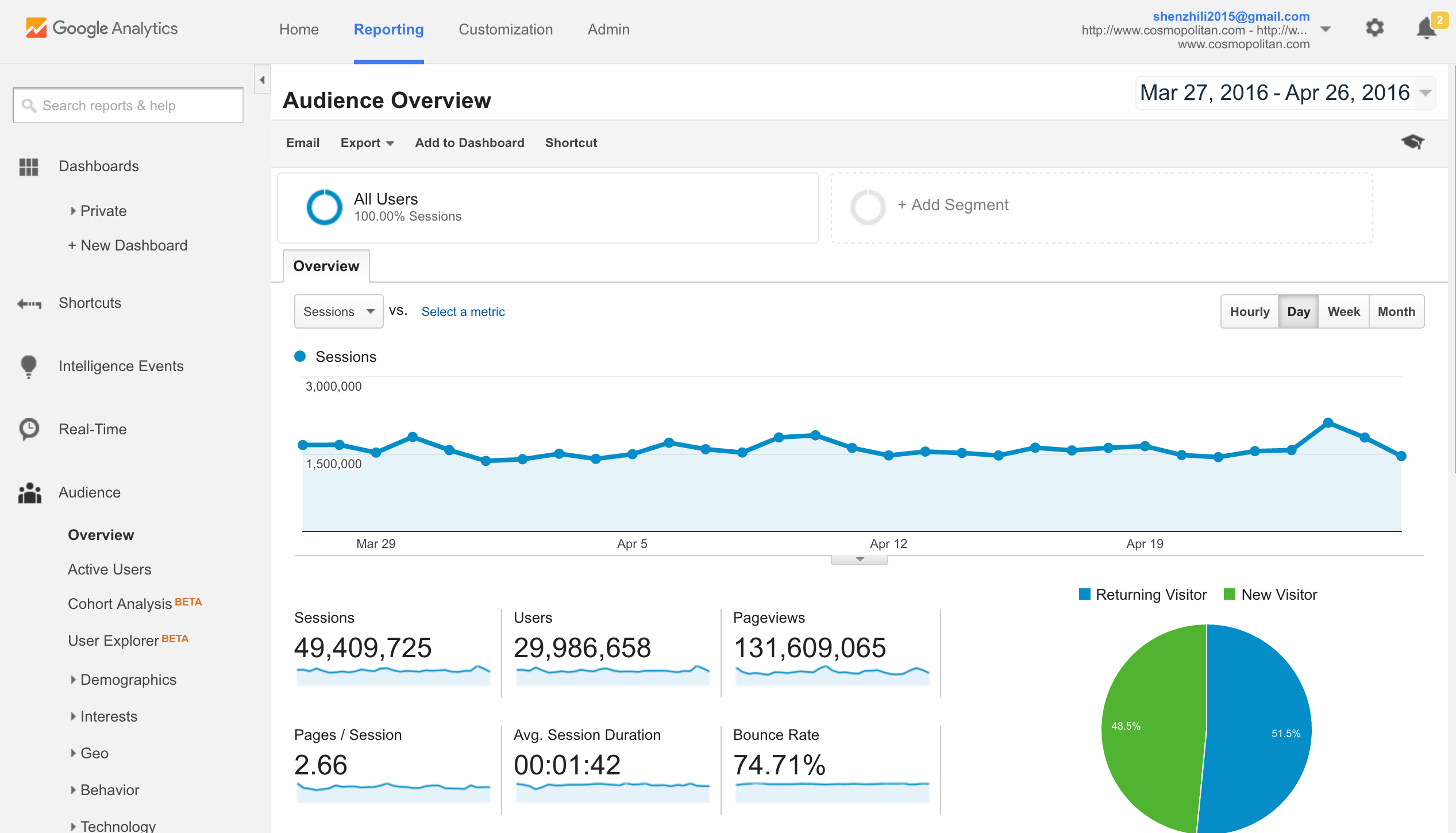Switch chart granularity to Month
Viewport: 1456px width, 833px height.
pyautogui.click(x=1396, y=311)
